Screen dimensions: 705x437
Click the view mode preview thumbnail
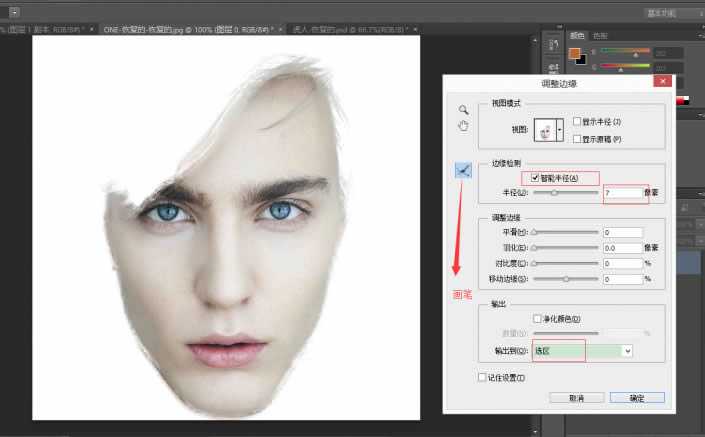pyautogui.click(x=546, y=129)
